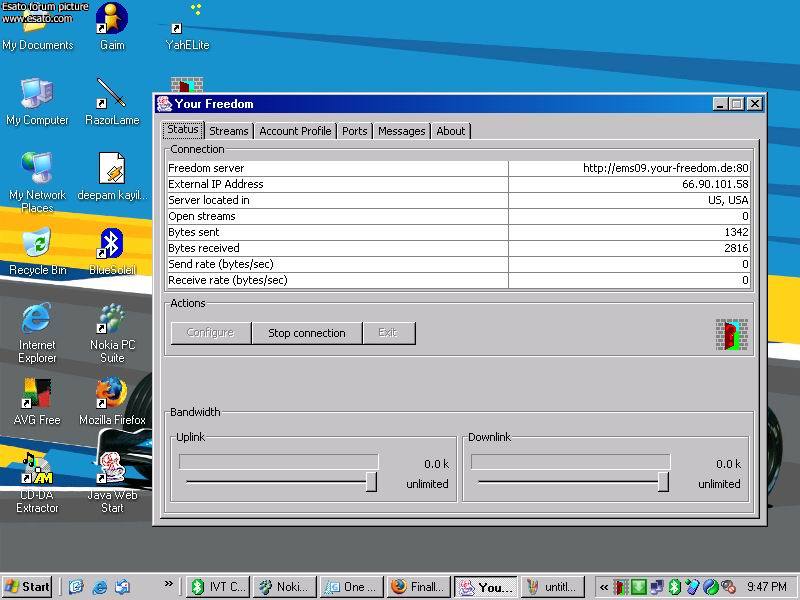Click the Downlink bandwidth slider handle
The height and width of the screenshot is (600, 800).
click(663, 482)
